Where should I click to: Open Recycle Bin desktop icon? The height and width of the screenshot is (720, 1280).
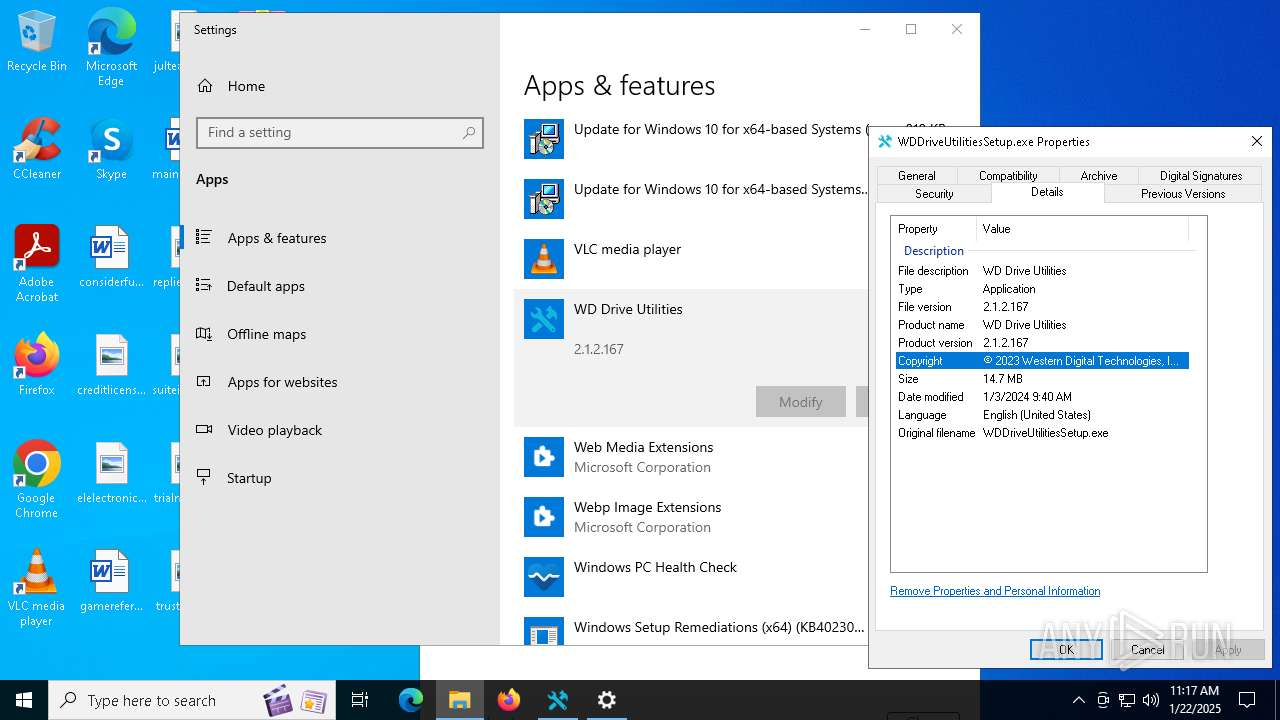37,42
